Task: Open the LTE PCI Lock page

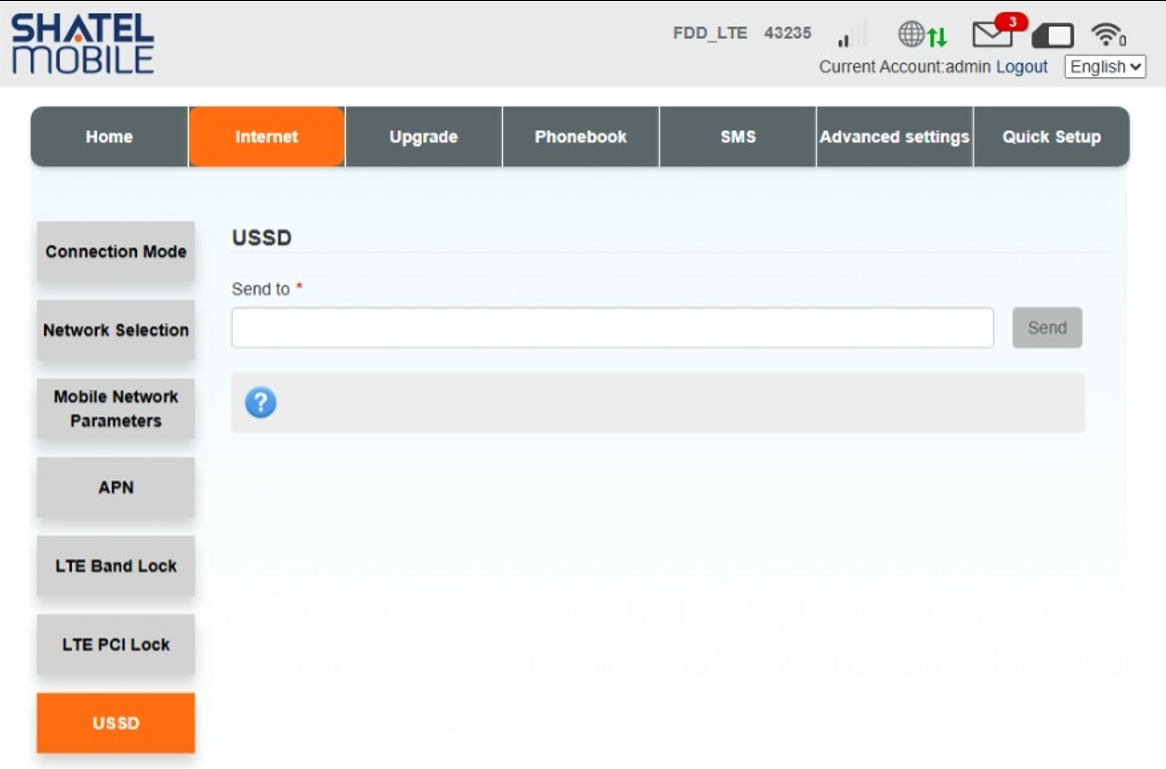Action: (x=116, y=645)
